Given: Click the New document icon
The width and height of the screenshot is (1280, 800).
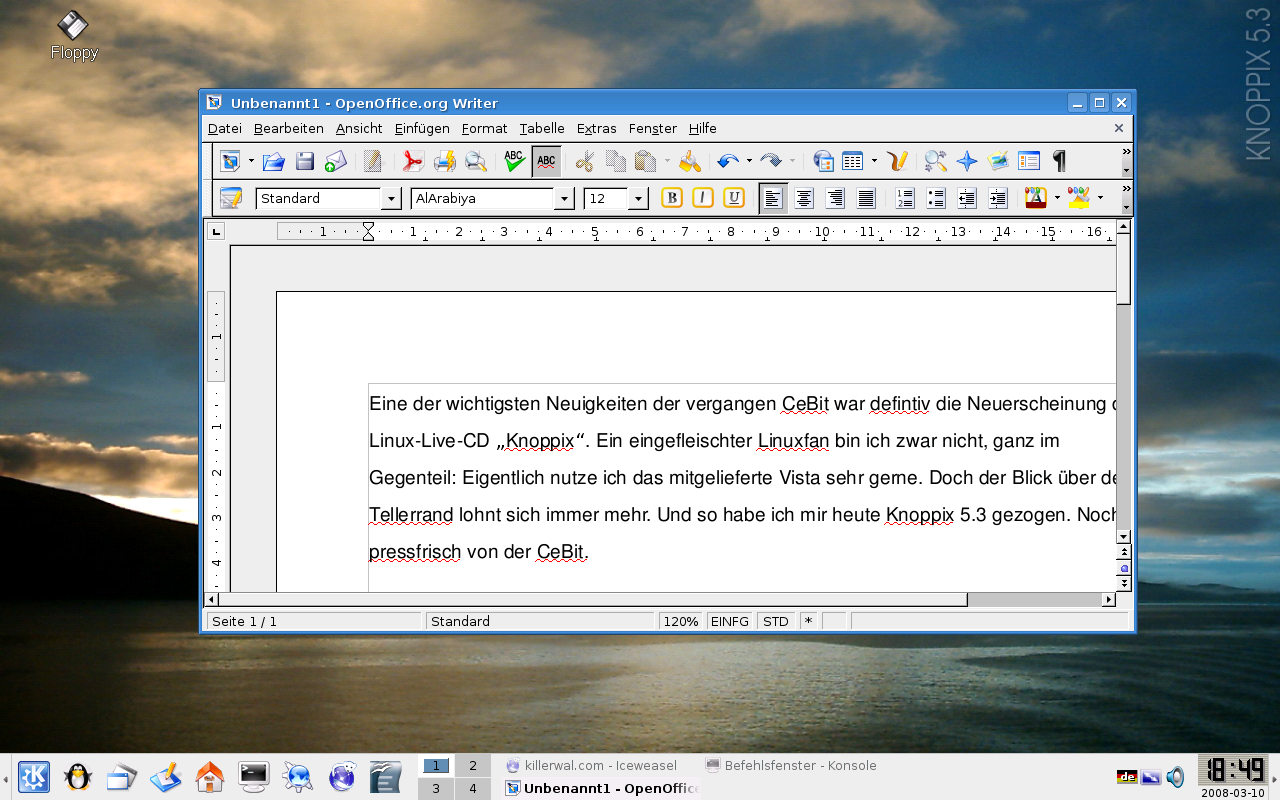Looking at the screenshot, I should (231, 161).
